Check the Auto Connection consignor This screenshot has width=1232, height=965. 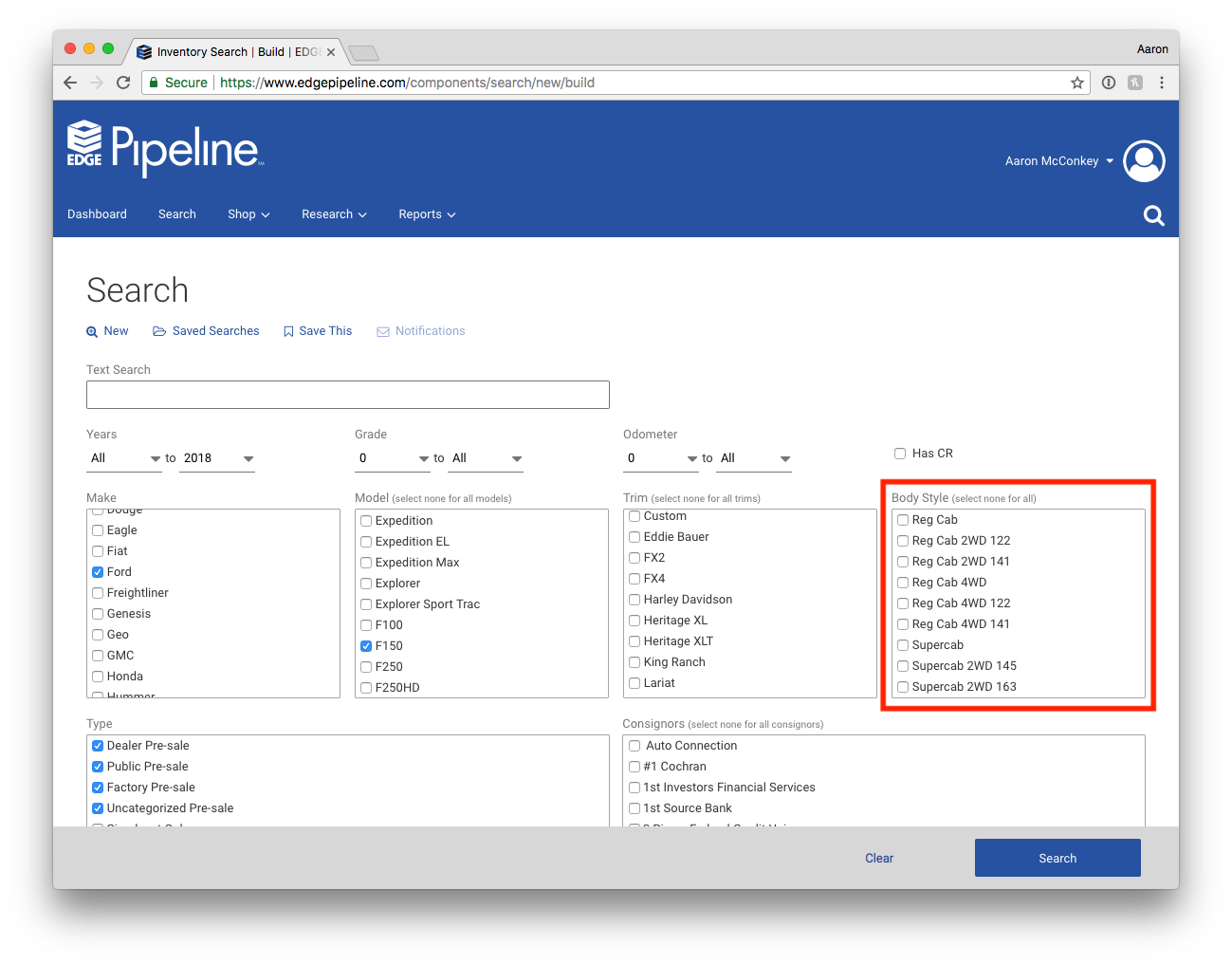[634, 746]
